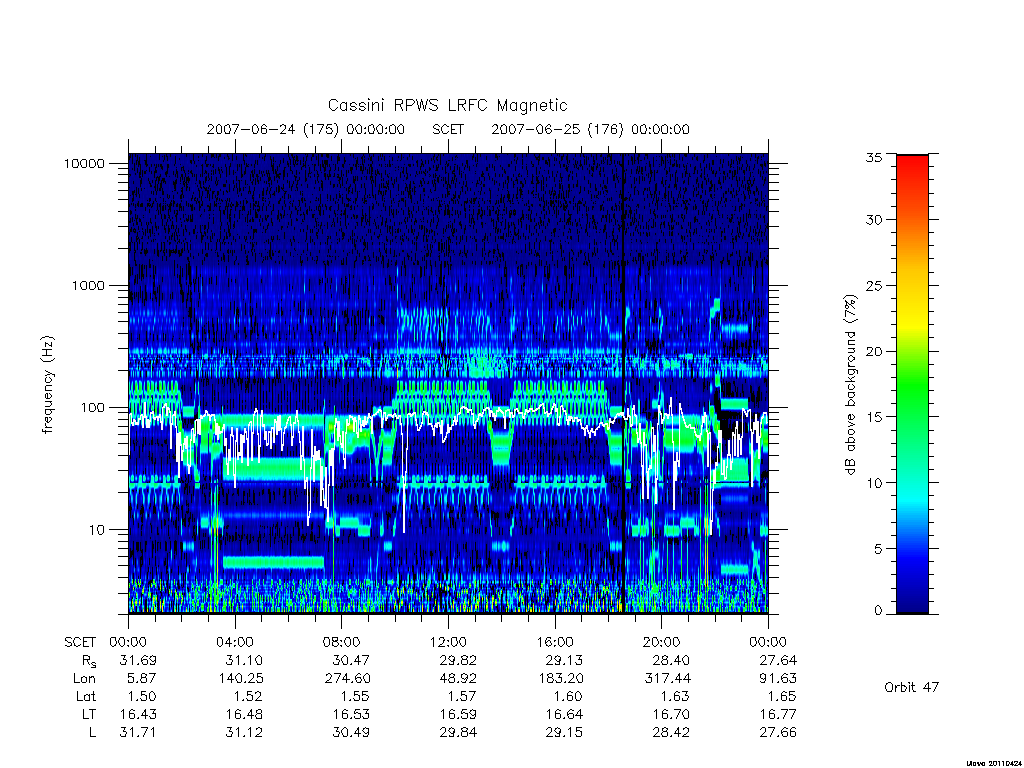Click the colorbar tick label '0'
Image resolution: width=1024 pixels, height=768 pixels.
878,611
